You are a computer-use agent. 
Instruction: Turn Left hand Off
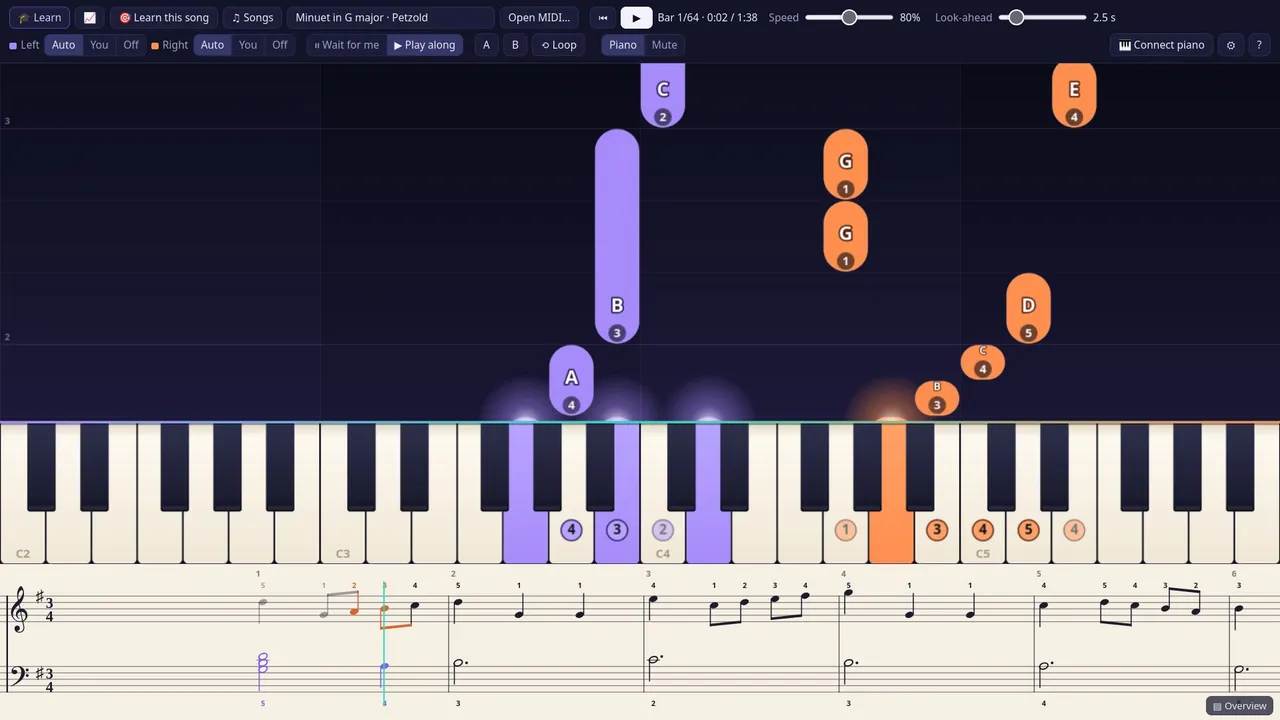click(x=131, y=45)
